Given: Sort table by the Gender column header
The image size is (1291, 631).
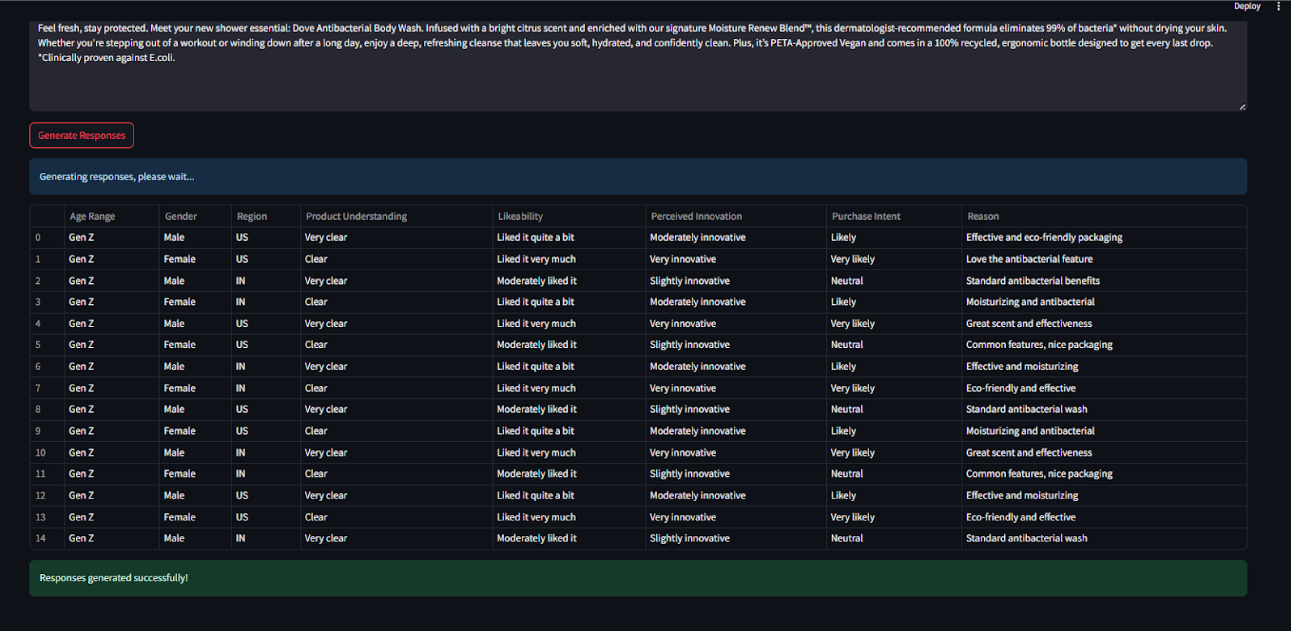Looking at the screenshot, I should [195, 216].
